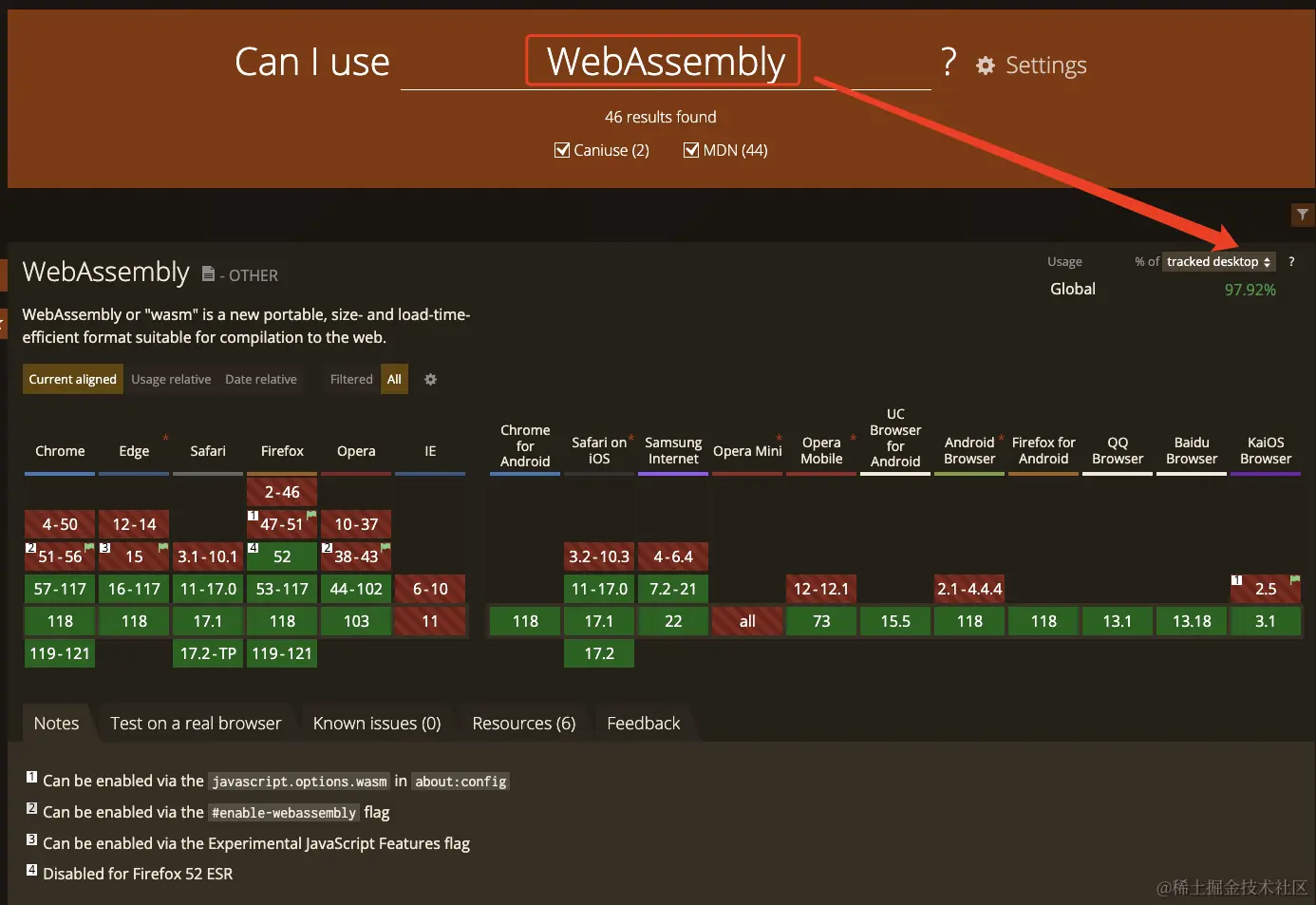Click the Chrome 57-117 version cell
The width and height of the screenshot is (1316, 905).
(x=60, y=589)
